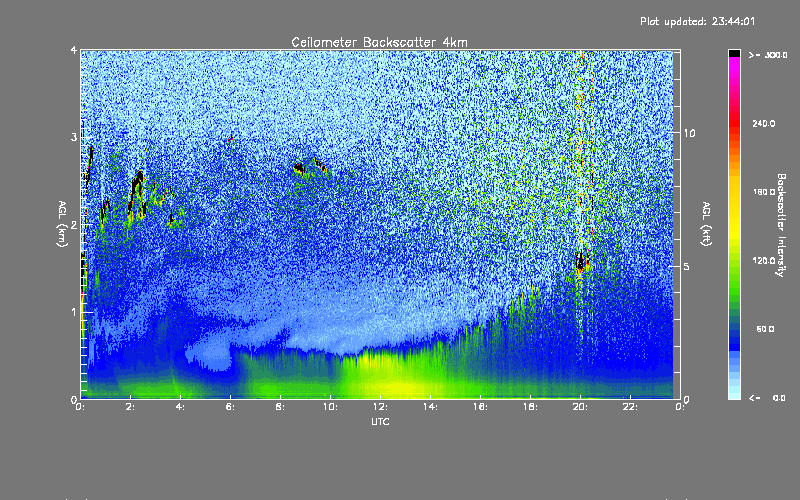800x500 pixels.
Task: Click the colorbar value 240.0
Action: [763, 123]
